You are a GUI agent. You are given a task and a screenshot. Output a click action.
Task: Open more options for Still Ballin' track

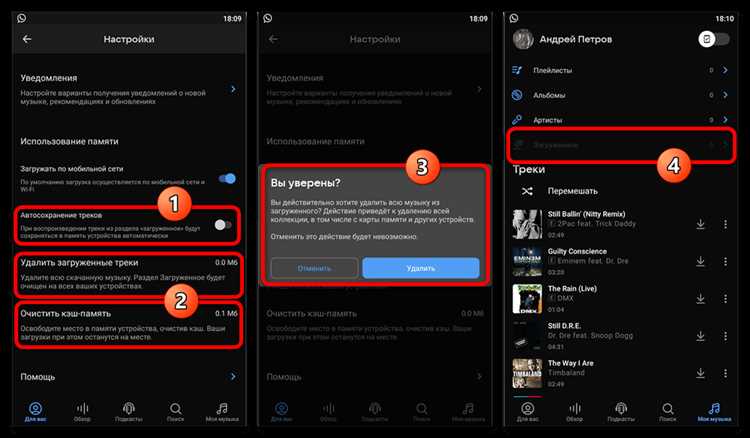pyautogui.click(x=725, y=224)
